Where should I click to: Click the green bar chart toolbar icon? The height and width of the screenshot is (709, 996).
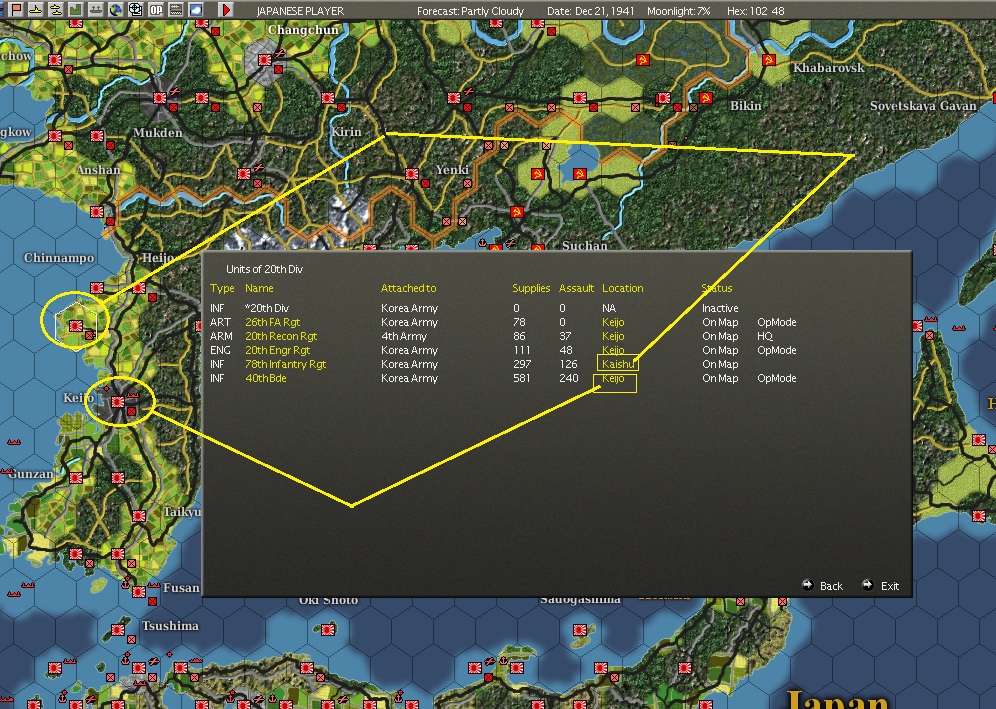coord(76,10)
